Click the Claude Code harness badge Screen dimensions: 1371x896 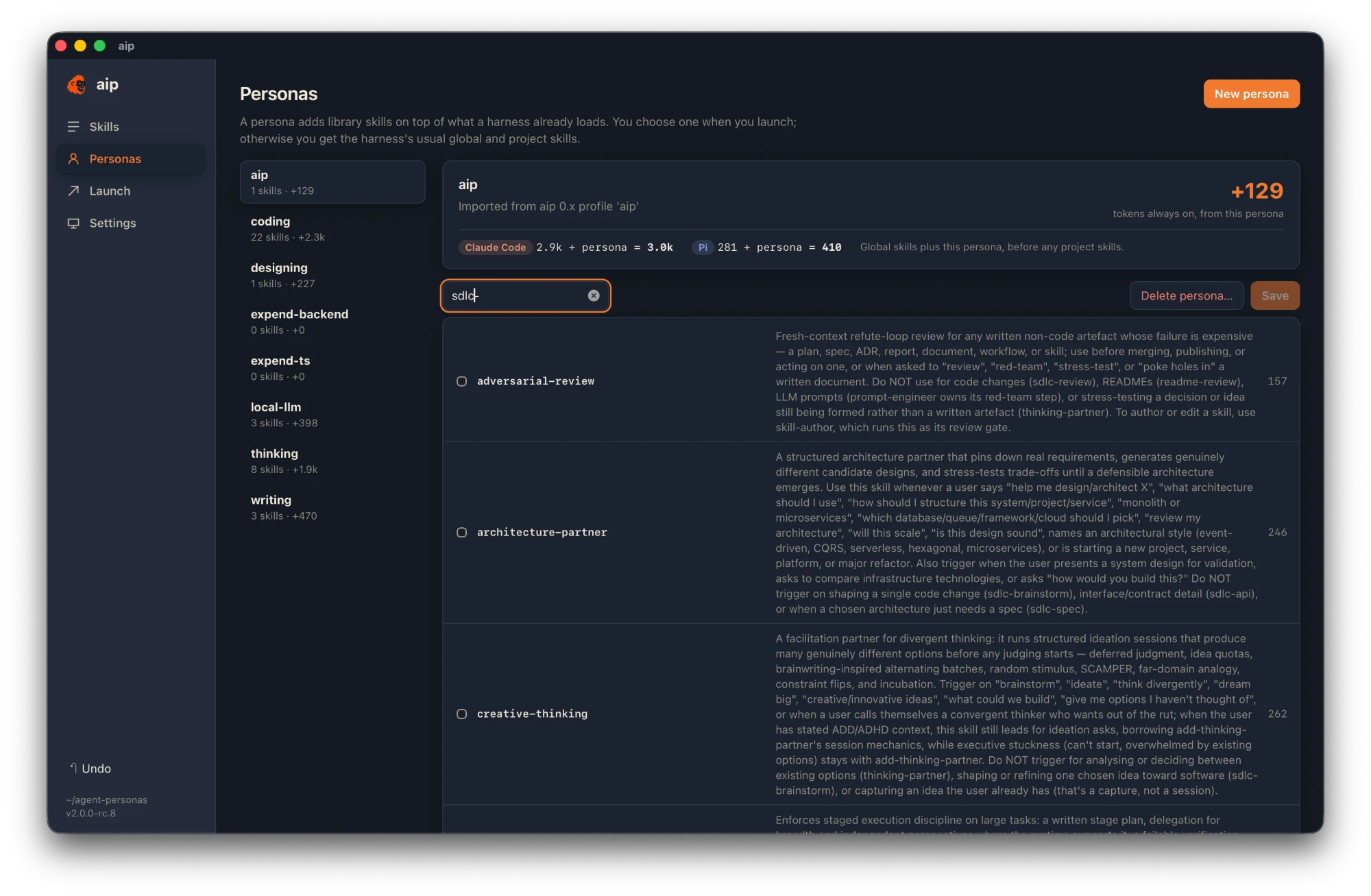coord(495,247)
